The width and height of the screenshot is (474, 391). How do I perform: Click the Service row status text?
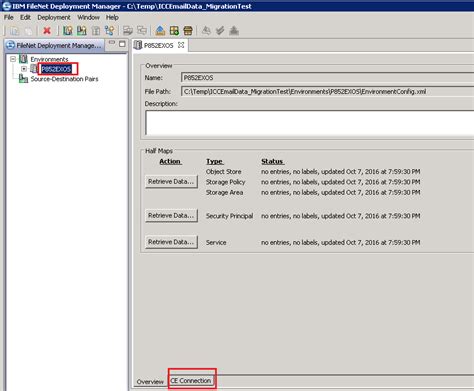340,243
